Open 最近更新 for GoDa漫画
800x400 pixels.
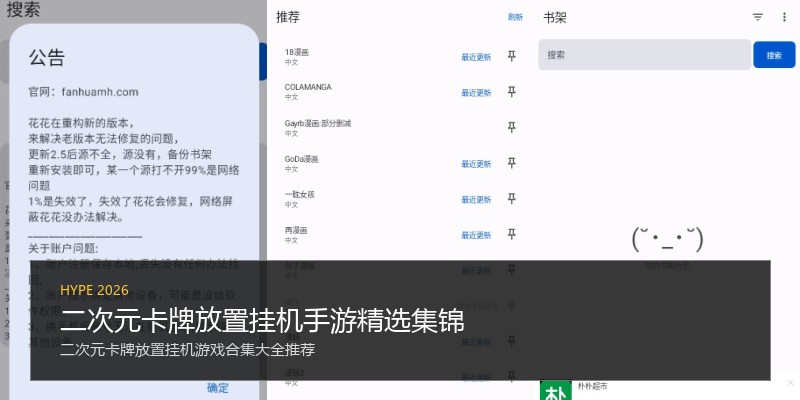[x=476, y=164]
